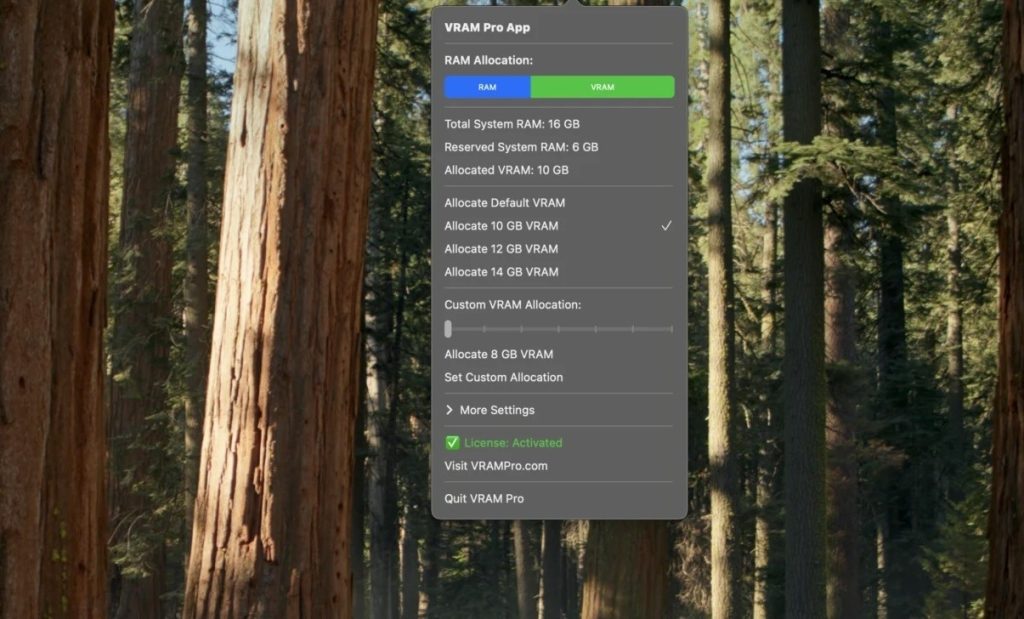Click the far right end of VRAM slider
The width and height of the screenshot is (1024, 619).
(x=671, y=329)
